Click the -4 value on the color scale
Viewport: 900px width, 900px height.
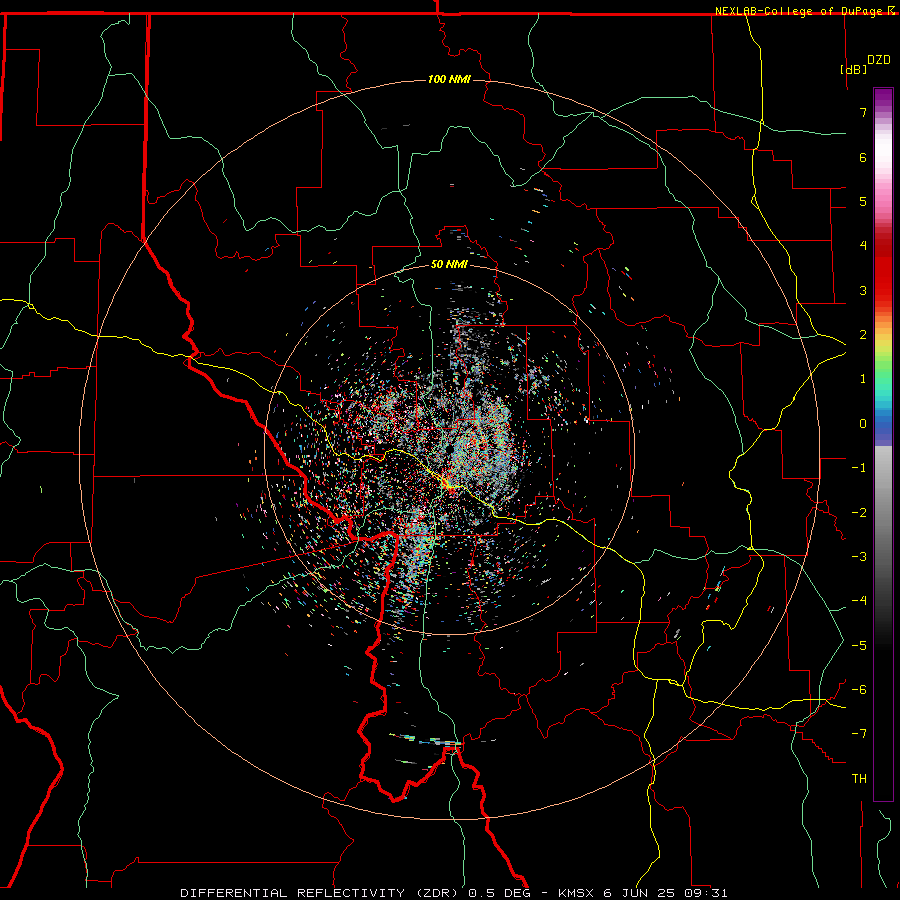(x=859, y=601)
